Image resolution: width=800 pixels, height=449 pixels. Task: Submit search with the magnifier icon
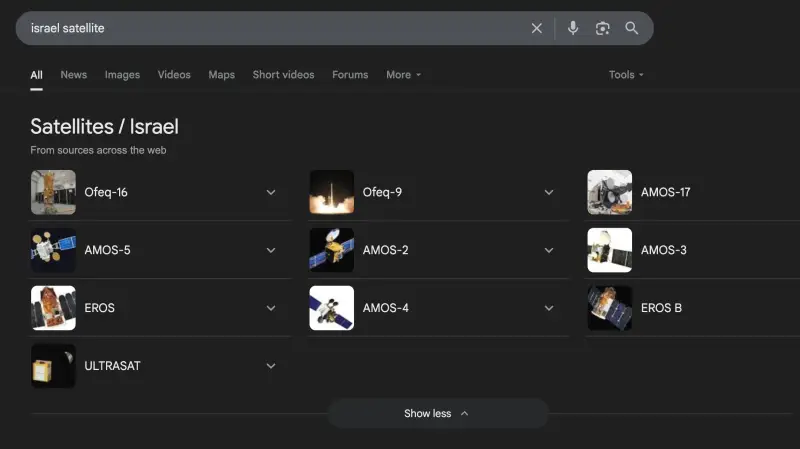(632, 28)
